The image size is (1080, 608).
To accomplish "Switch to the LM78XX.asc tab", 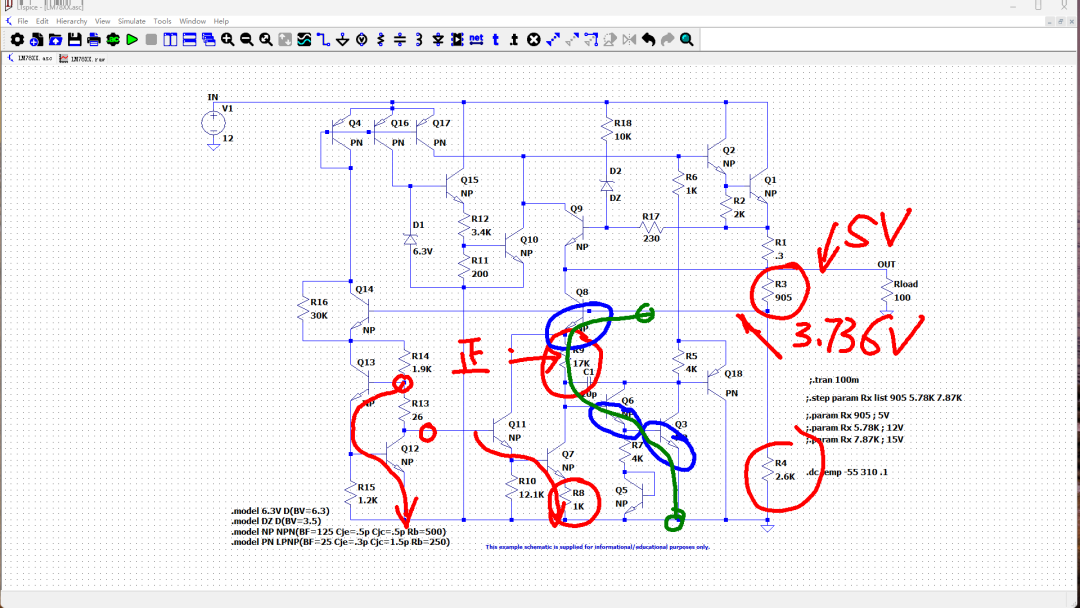I will coord(30,59).
